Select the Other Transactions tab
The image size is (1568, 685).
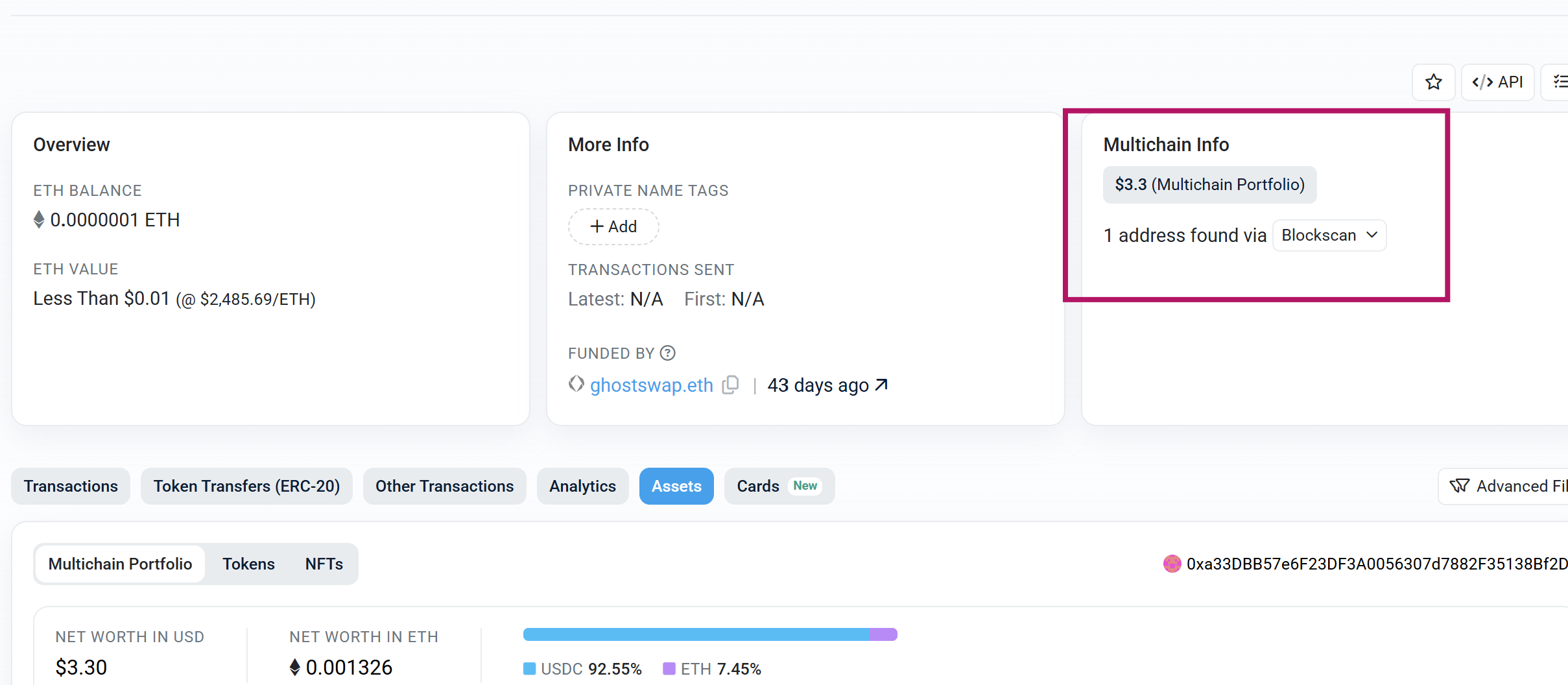click(x=444, y=486)
